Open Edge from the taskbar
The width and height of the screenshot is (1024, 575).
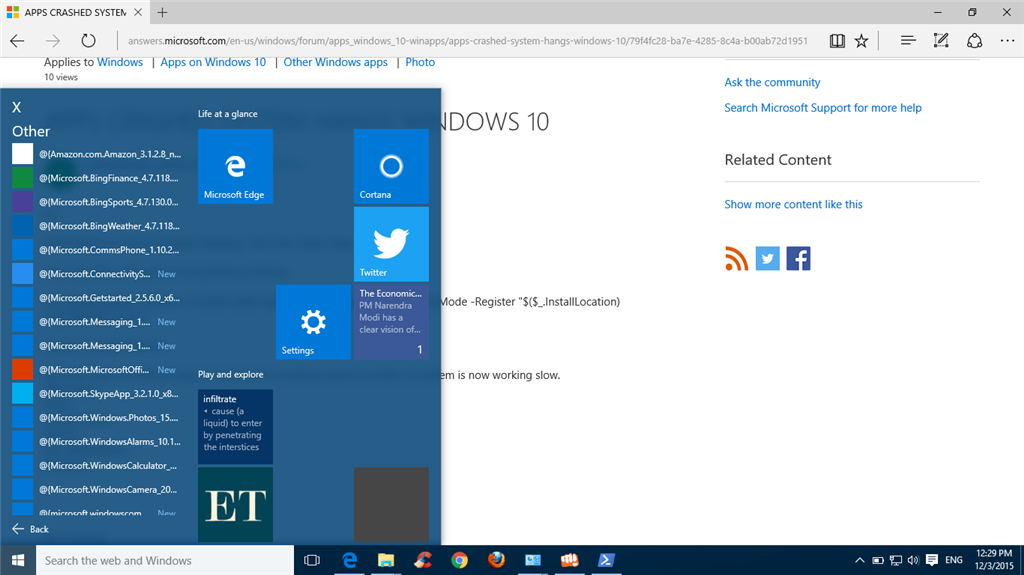point(350,561)
